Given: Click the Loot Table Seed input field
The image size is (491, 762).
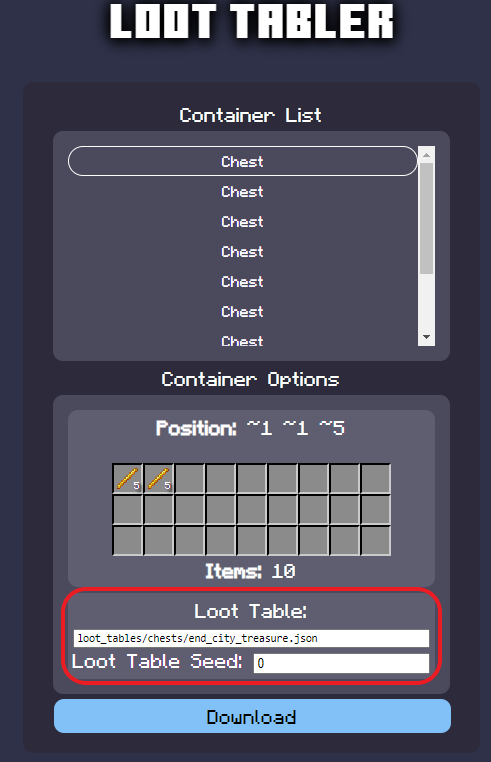Looking at the screenshot, I should click(x=341, y=663).
